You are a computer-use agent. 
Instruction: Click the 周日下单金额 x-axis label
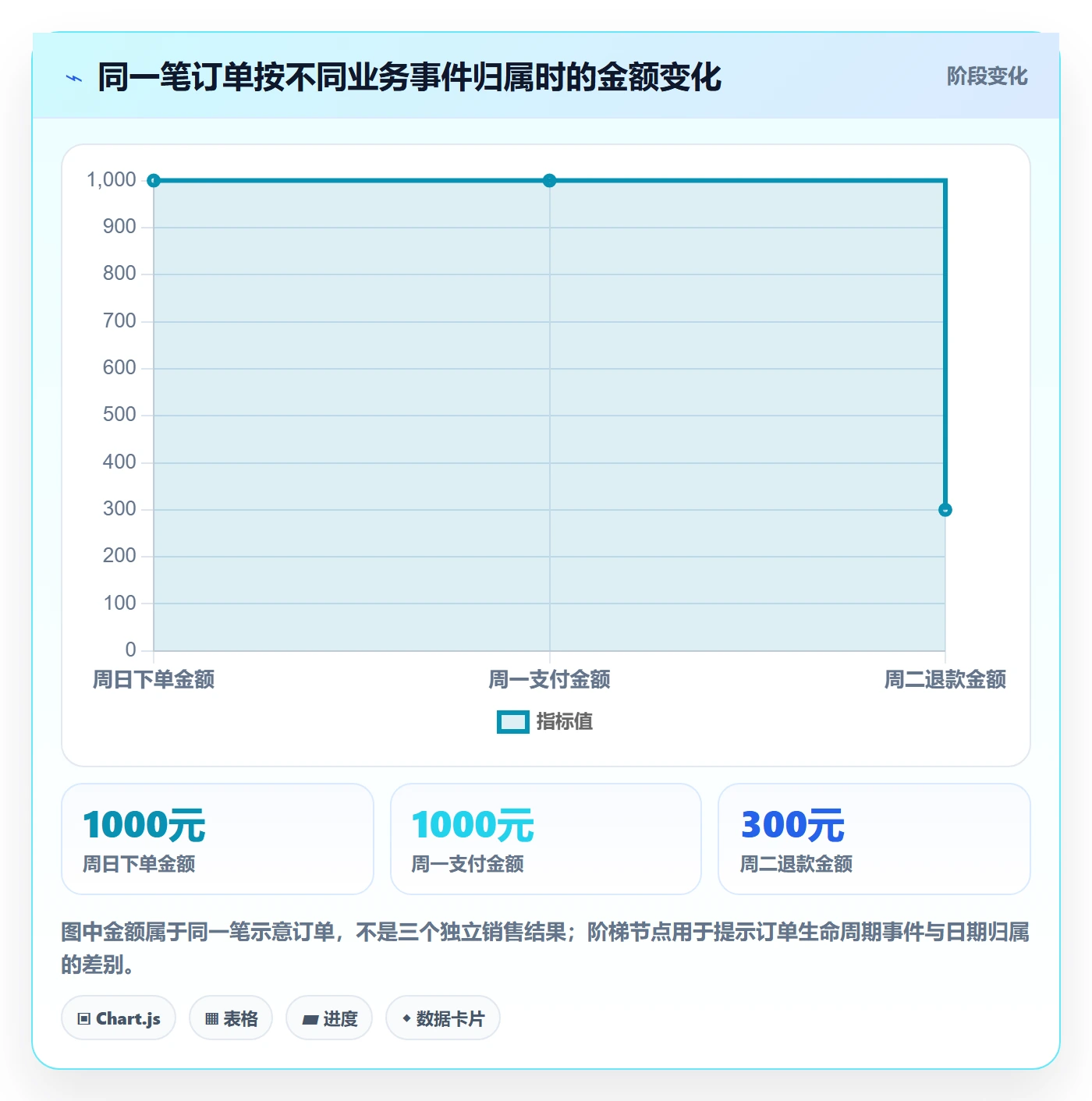pos(154,680)
